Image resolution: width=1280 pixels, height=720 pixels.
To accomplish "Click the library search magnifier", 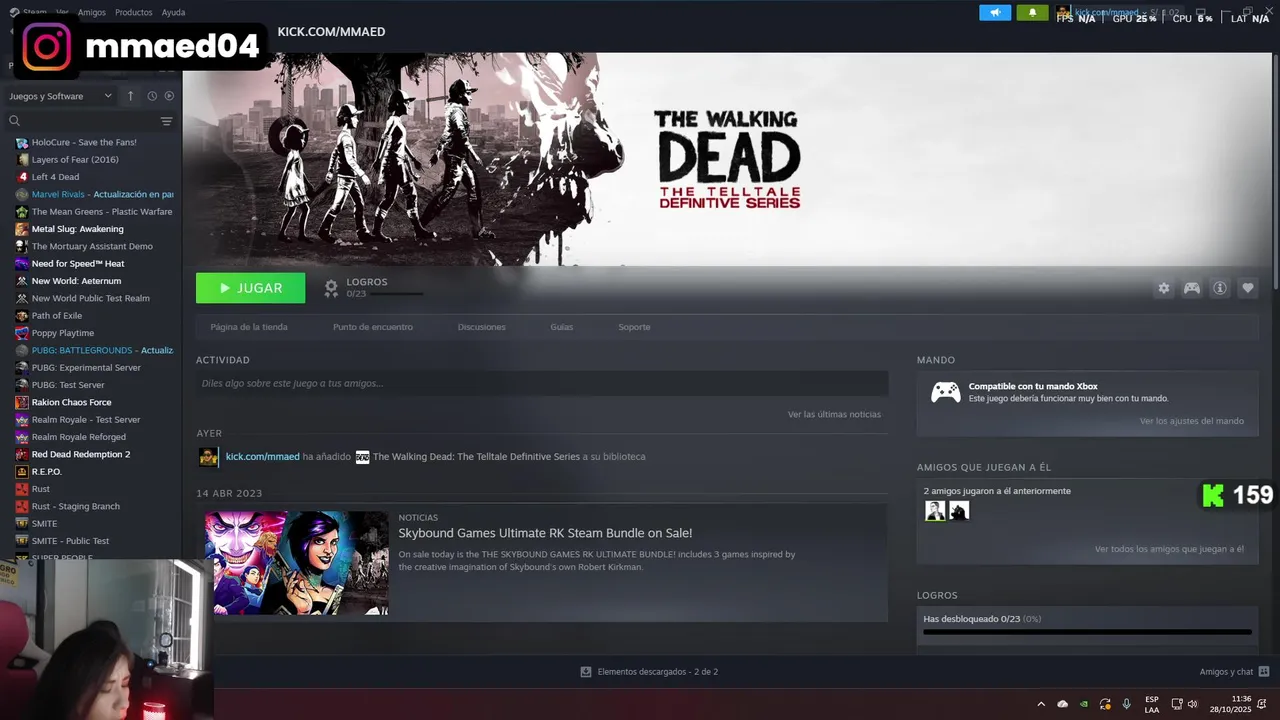I will [x=14, y=121].
